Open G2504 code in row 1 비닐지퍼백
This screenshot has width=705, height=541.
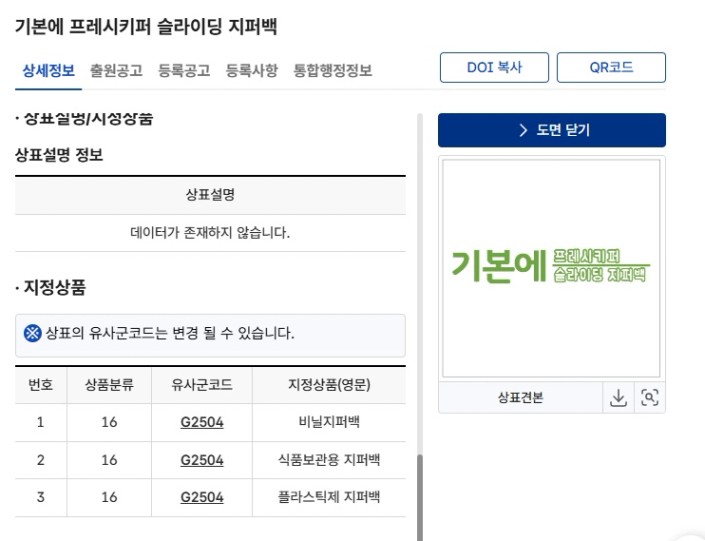202,422
